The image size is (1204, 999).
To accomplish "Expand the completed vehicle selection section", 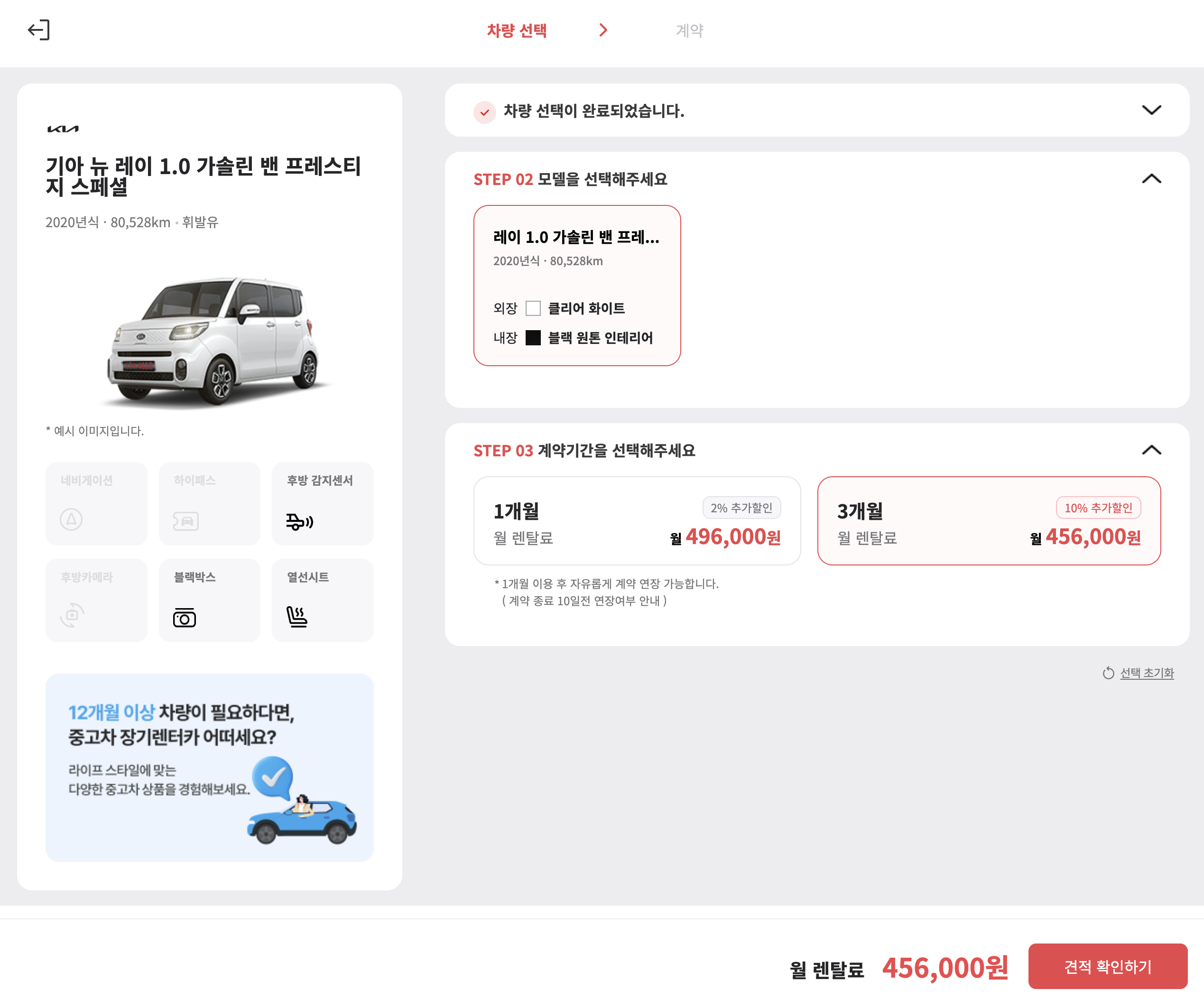I will (1151, 110).
